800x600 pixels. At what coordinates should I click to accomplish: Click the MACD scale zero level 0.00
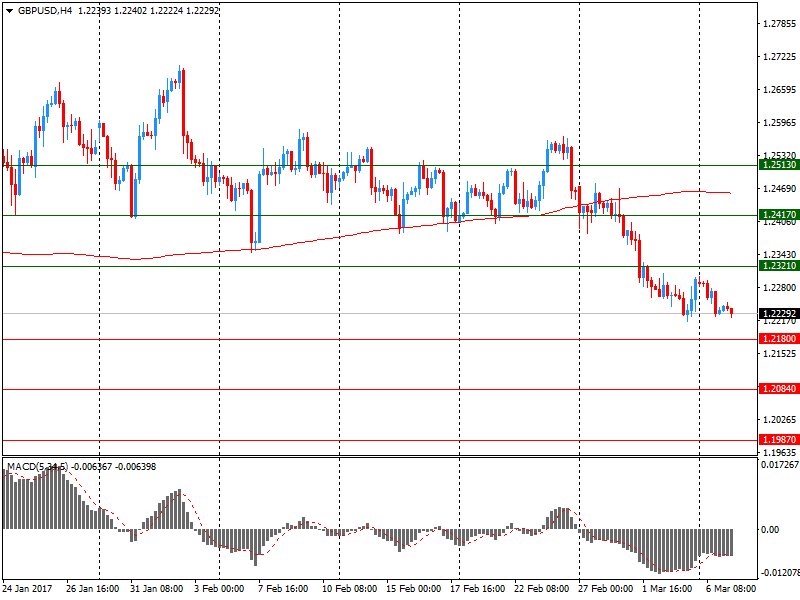[x=770, y=530]
